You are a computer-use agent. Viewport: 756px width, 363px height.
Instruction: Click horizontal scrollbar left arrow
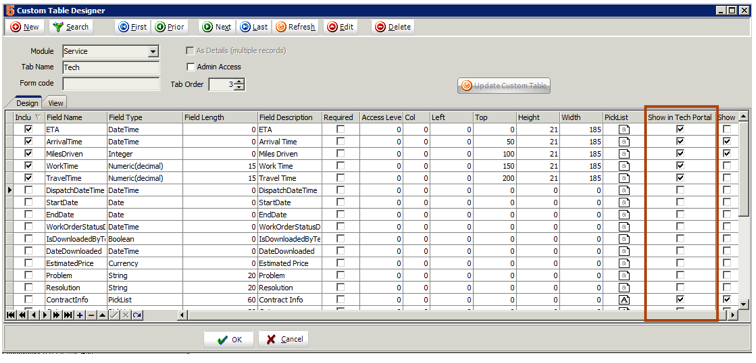(x=183, y=315)
